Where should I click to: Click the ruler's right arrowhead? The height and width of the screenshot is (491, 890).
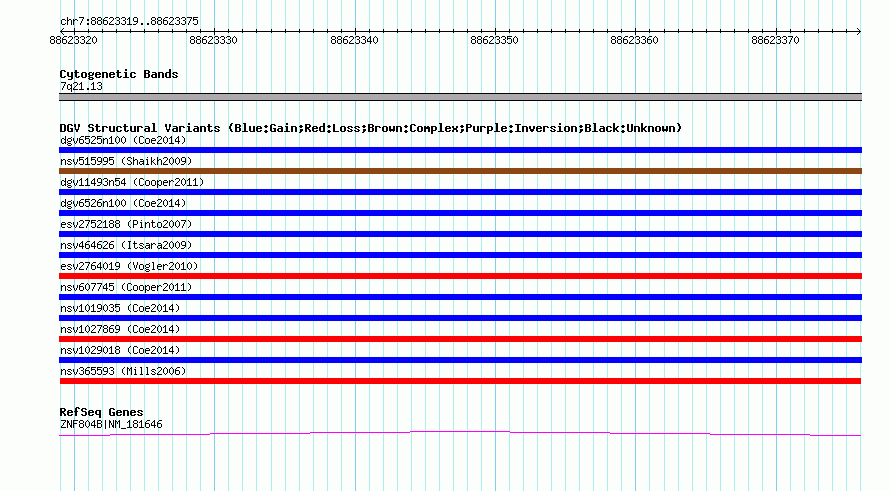point(859,31)
